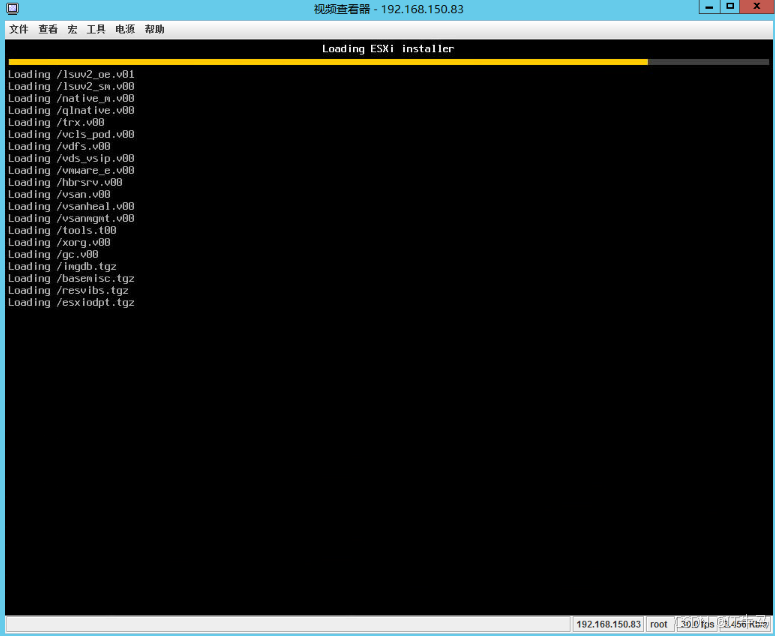The width and height of the screenshot is (775, 636).
Task: Select the line 'Loading /trx.v00'
Action: point(56,122)
